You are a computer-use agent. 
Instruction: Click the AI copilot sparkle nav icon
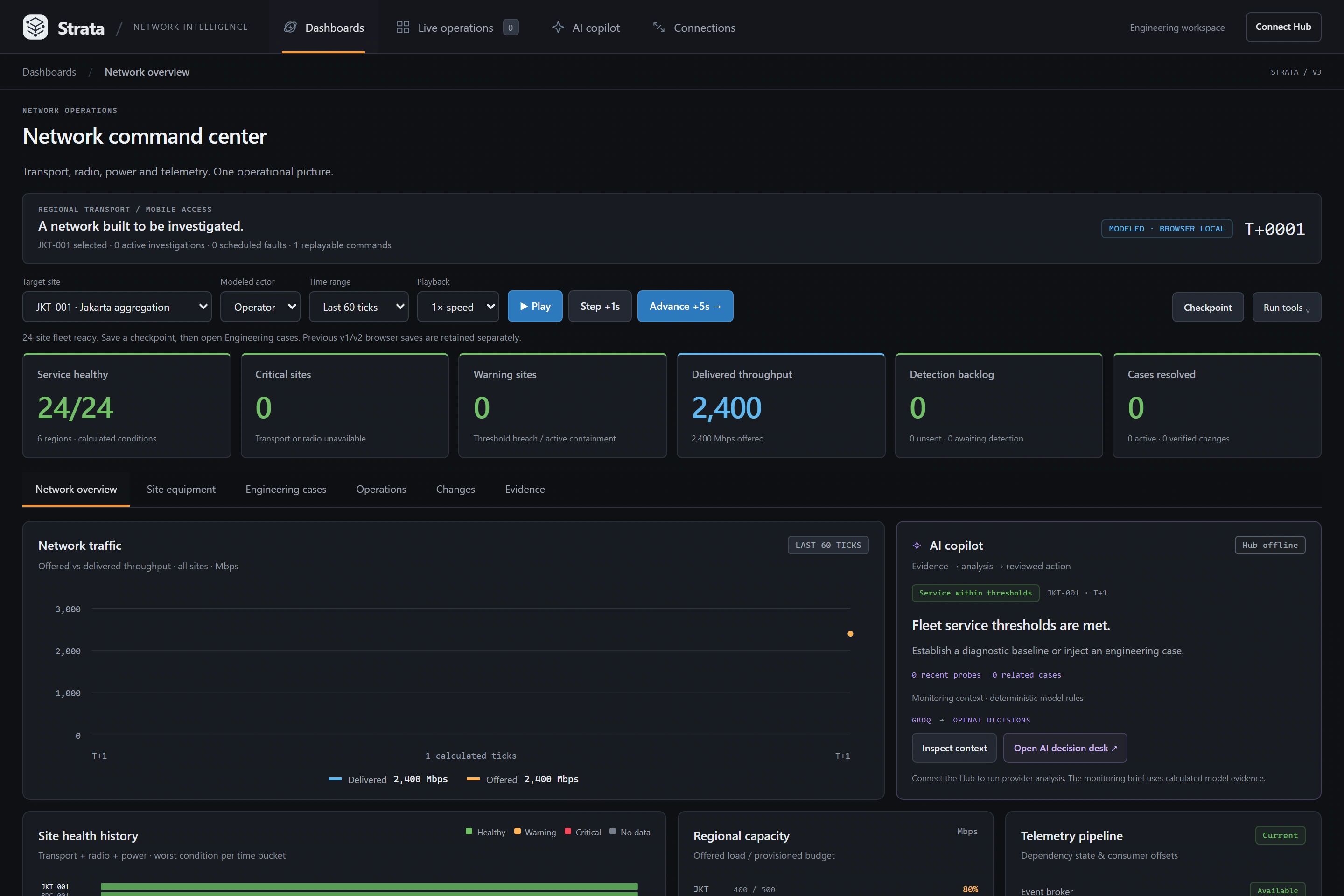tap(558, 27)
